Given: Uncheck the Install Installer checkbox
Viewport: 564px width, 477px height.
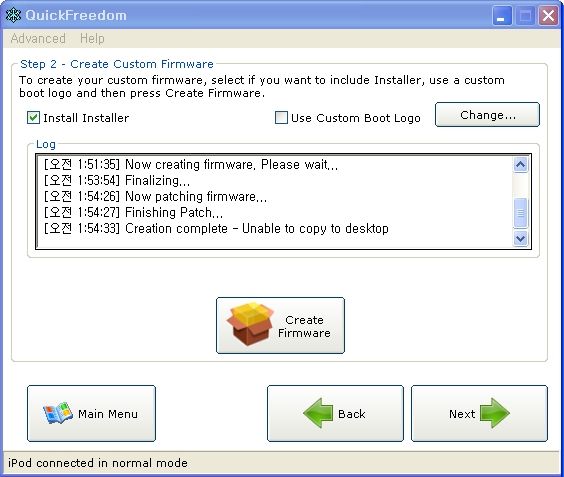Looking at the screenshot, I should (33, 118).
